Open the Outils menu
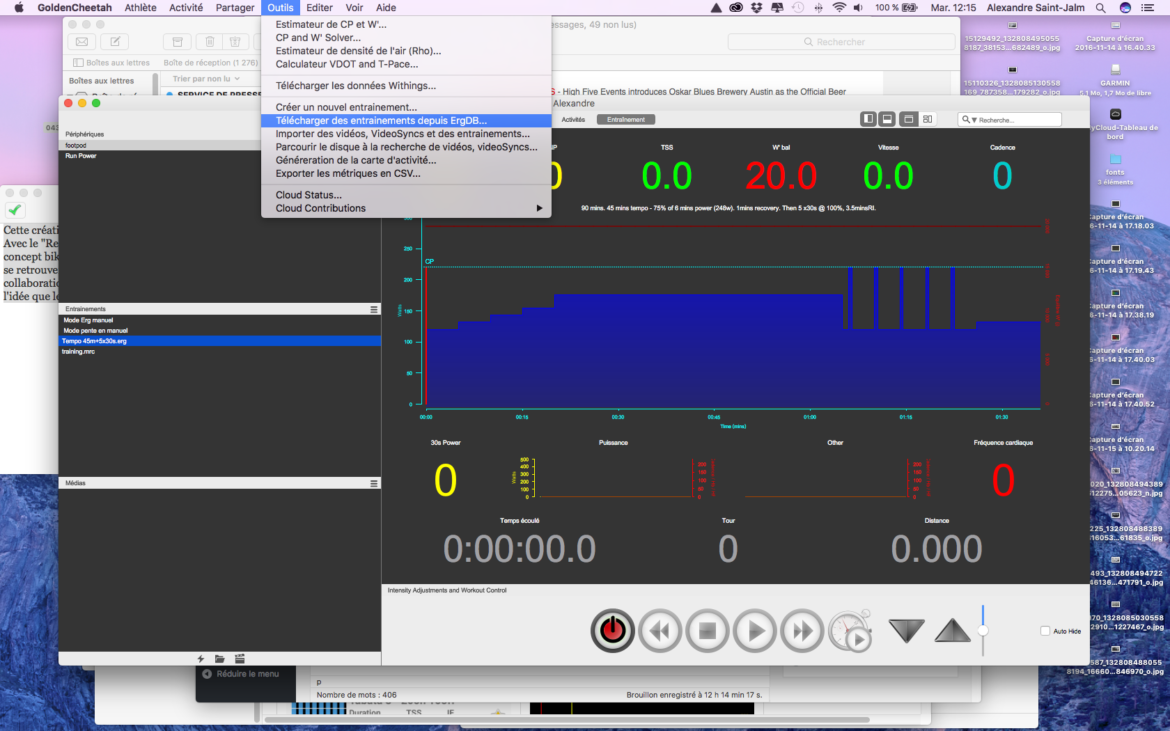The image size is (1170, 731). tap(281, 7)
